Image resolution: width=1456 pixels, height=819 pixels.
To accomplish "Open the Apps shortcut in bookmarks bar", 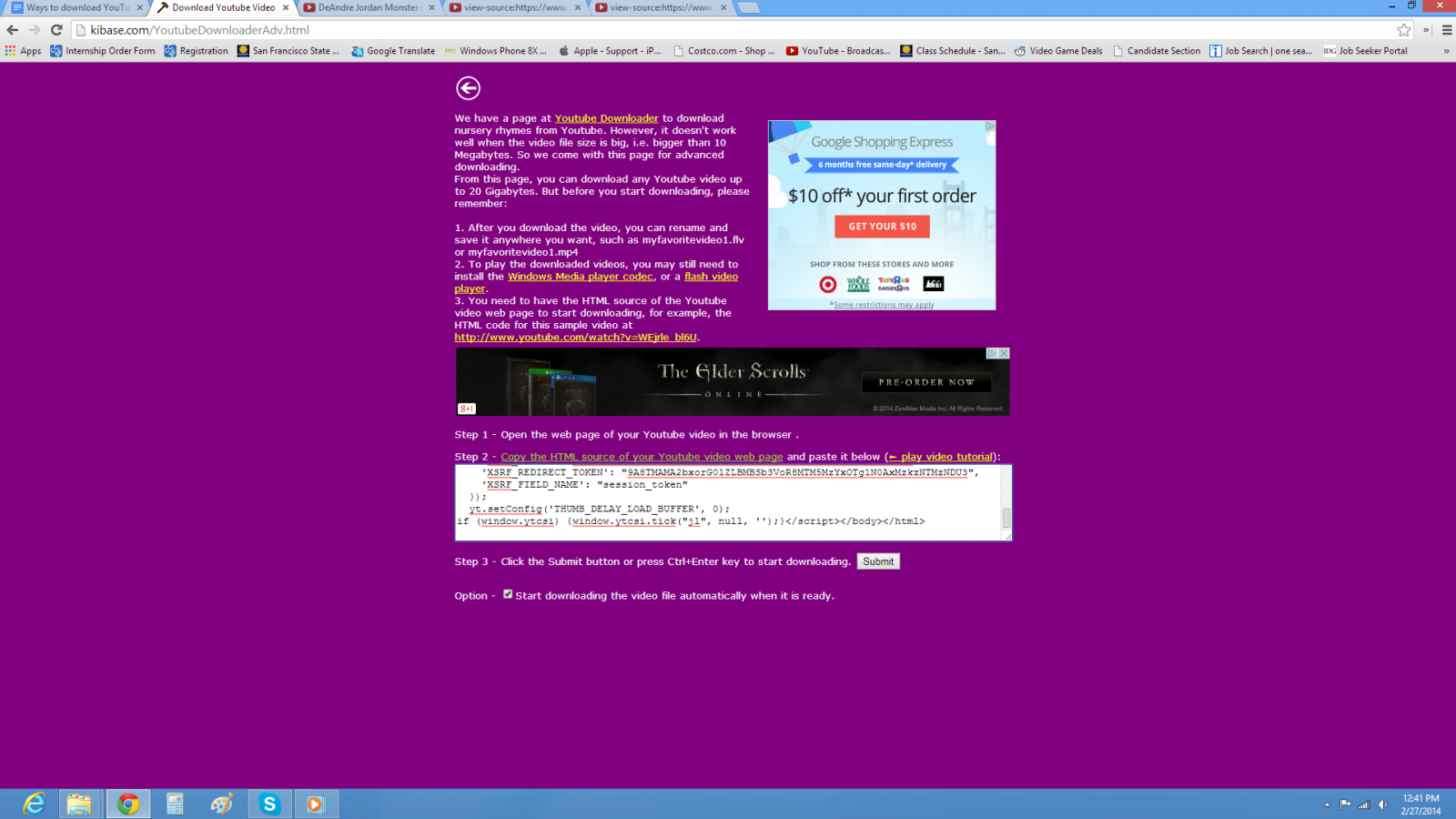I will pos(23,51).
